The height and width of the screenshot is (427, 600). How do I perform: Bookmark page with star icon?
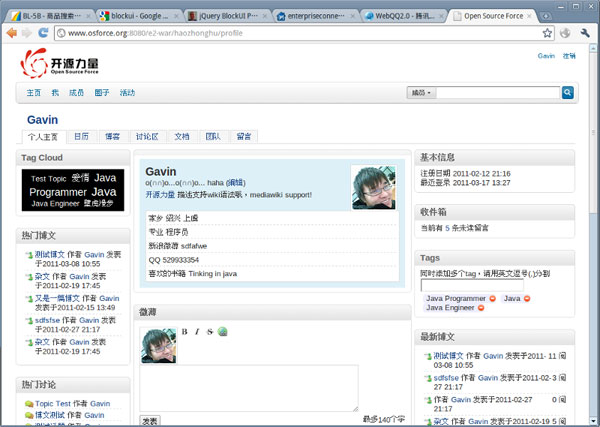547,33
